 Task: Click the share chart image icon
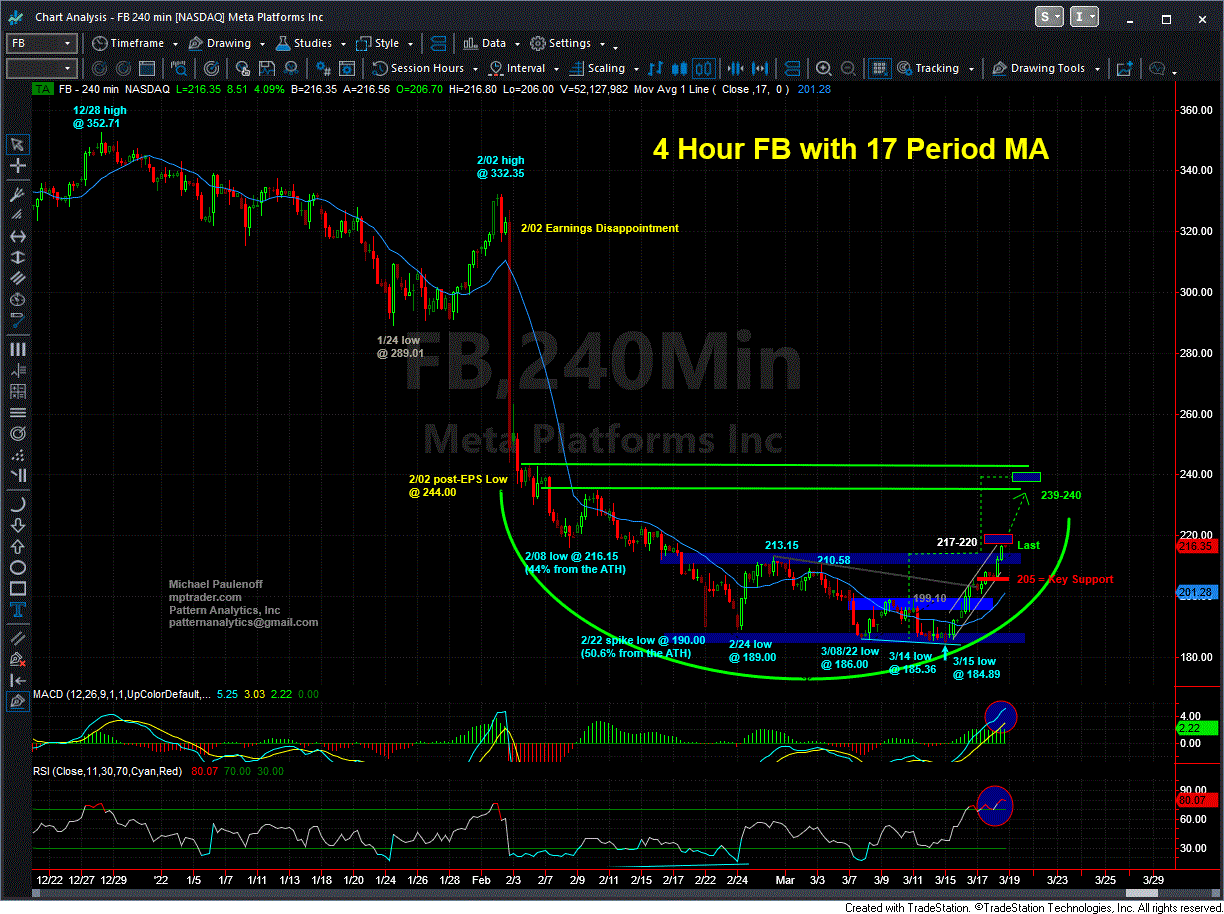[x=1124, y=68]
